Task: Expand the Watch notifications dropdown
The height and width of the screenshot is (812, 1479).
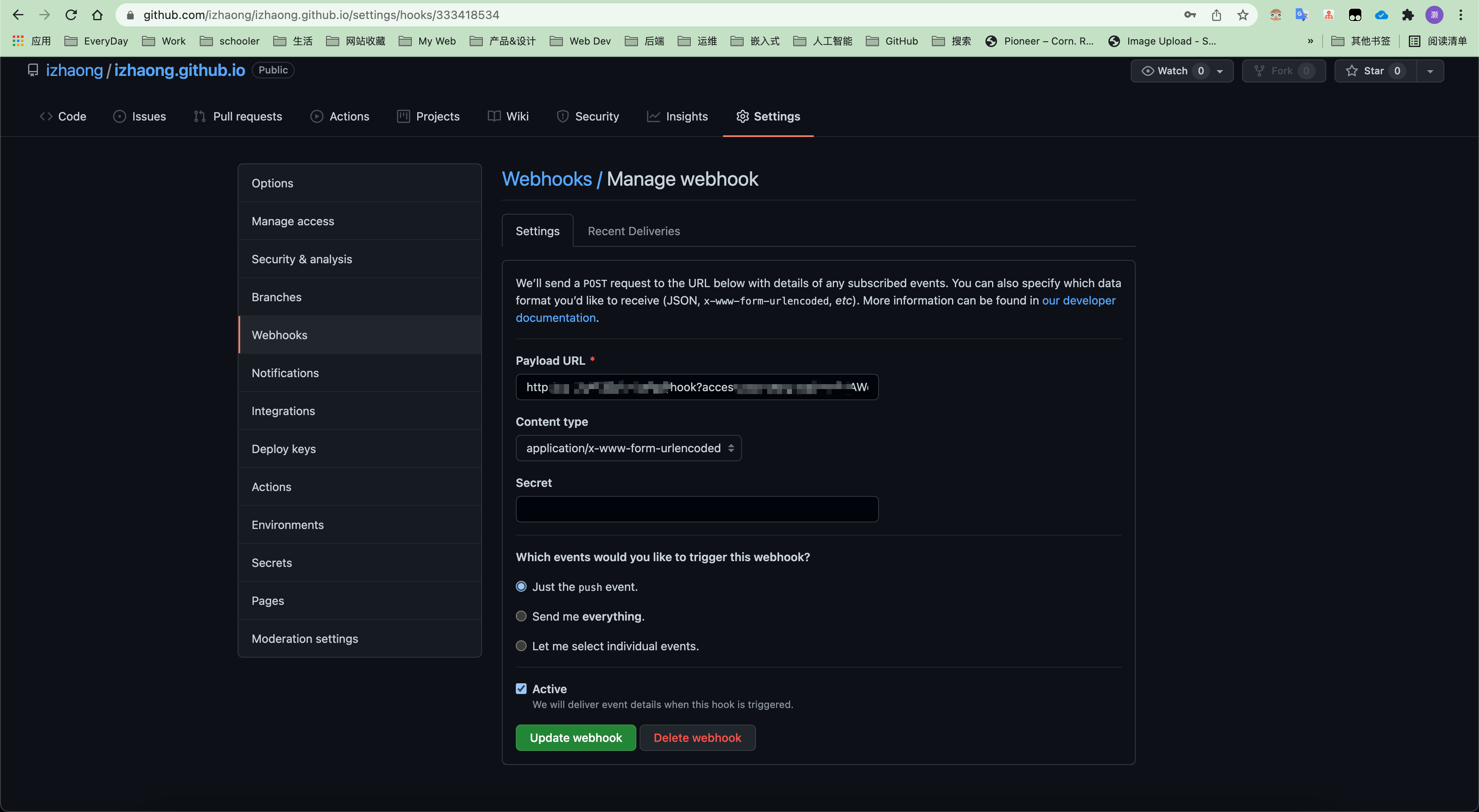Action: point(1219,71)
